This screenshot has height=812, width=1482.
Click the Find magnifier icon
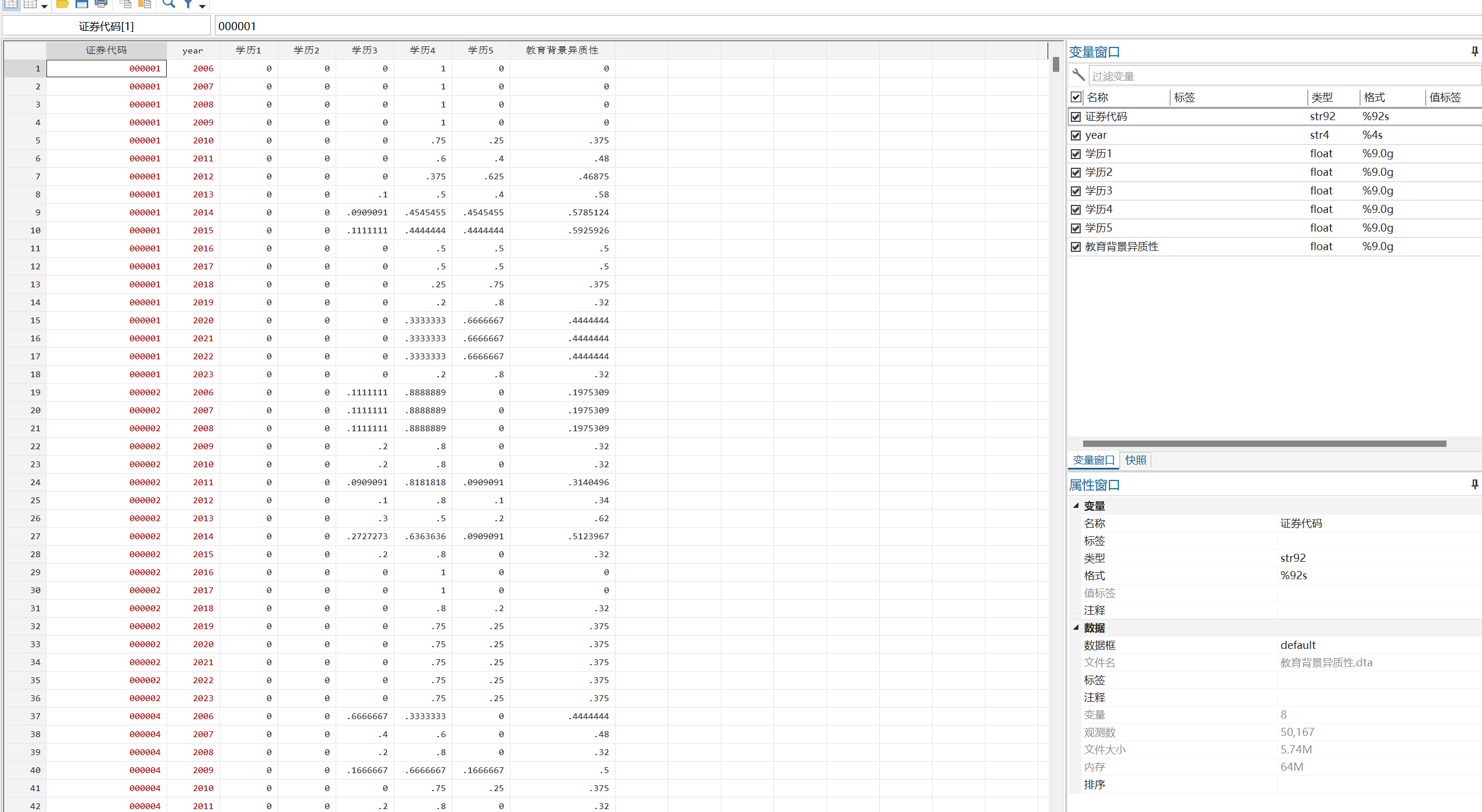(168, 4)
